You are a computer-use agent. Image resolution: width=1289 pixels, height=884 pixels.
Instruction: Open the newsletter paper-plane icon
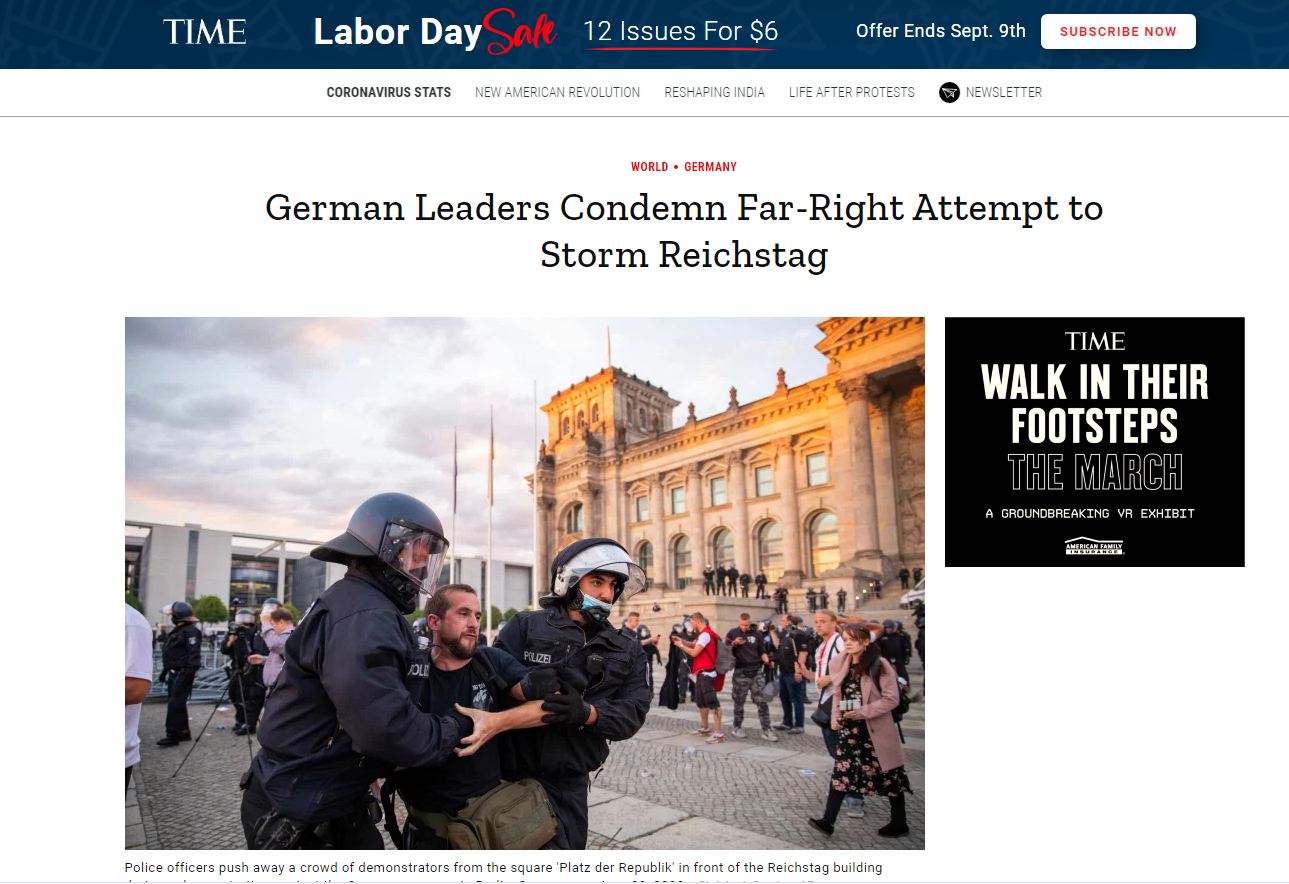tap(949, 93)
